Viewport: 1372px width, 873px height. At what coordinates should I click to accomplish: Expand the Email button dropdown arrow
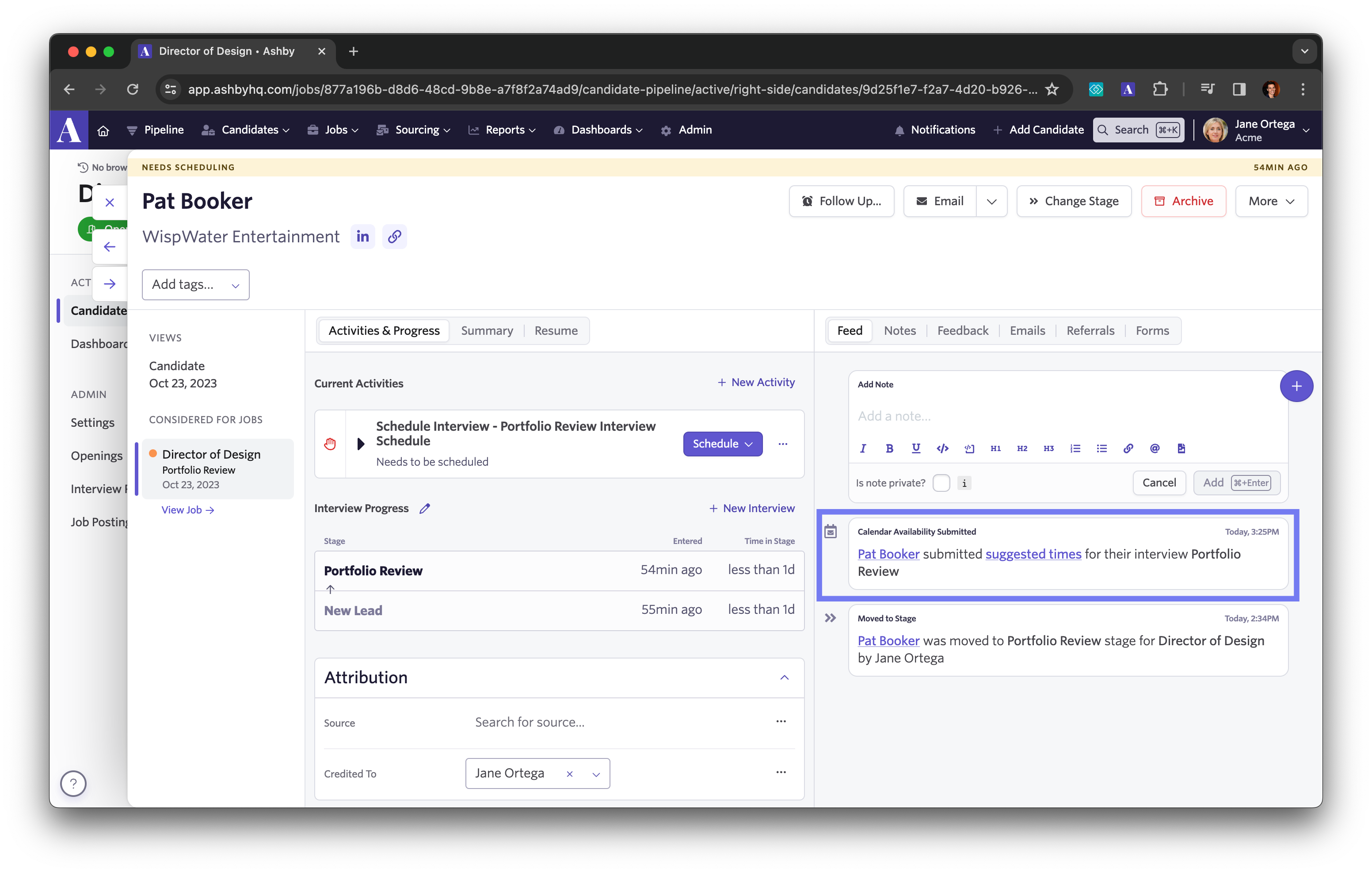click(991, 201)
